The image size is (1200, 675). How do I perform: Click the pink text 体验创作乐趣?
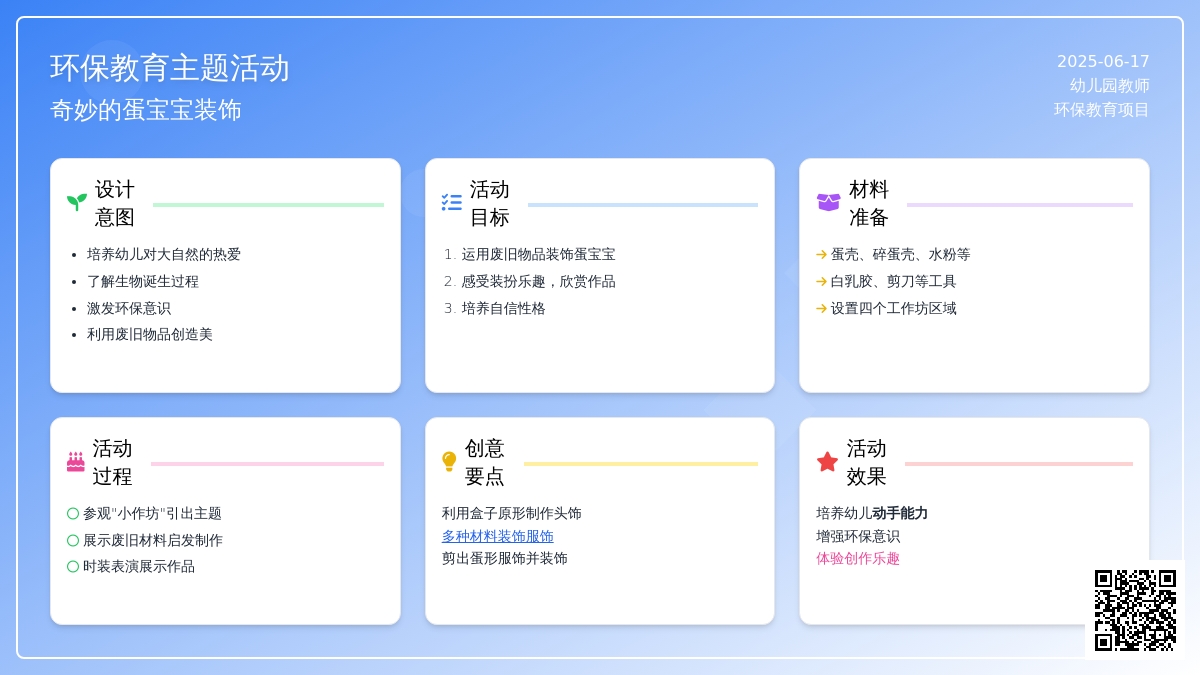858,559
